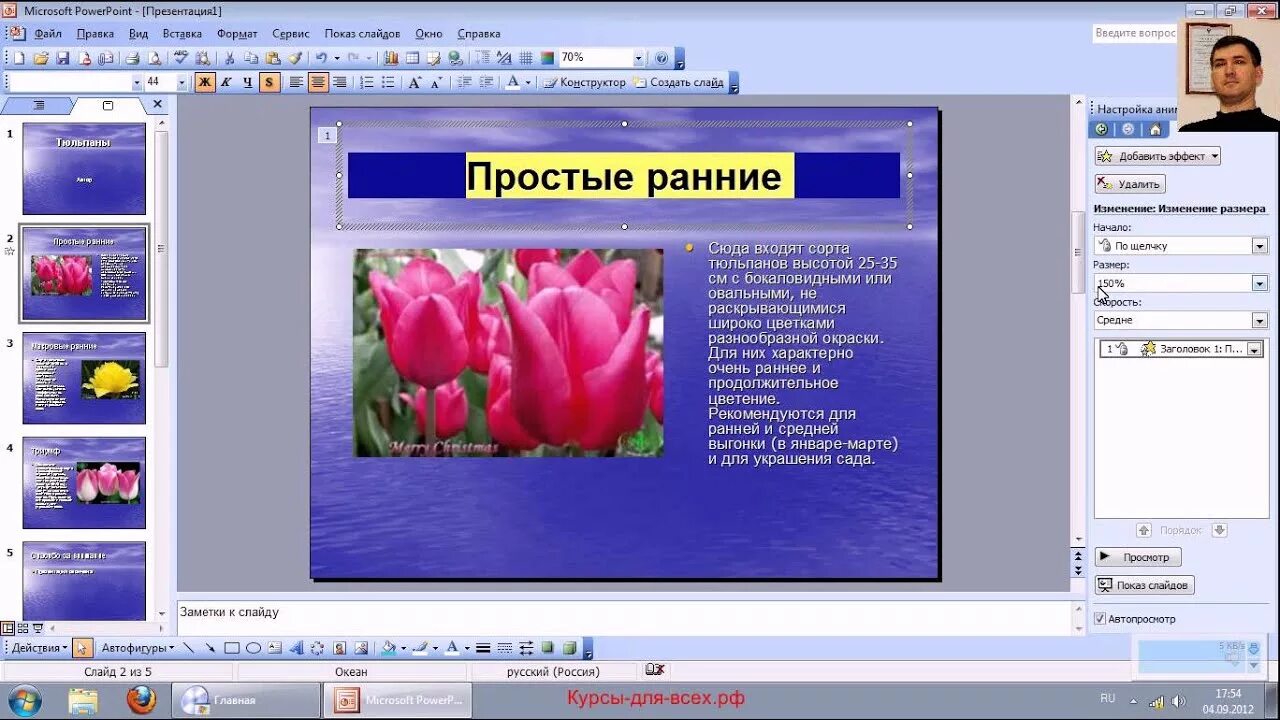The image size is (1280, 720).
Task: Align text left in formatting toolbar
Action: coord(296,83)
